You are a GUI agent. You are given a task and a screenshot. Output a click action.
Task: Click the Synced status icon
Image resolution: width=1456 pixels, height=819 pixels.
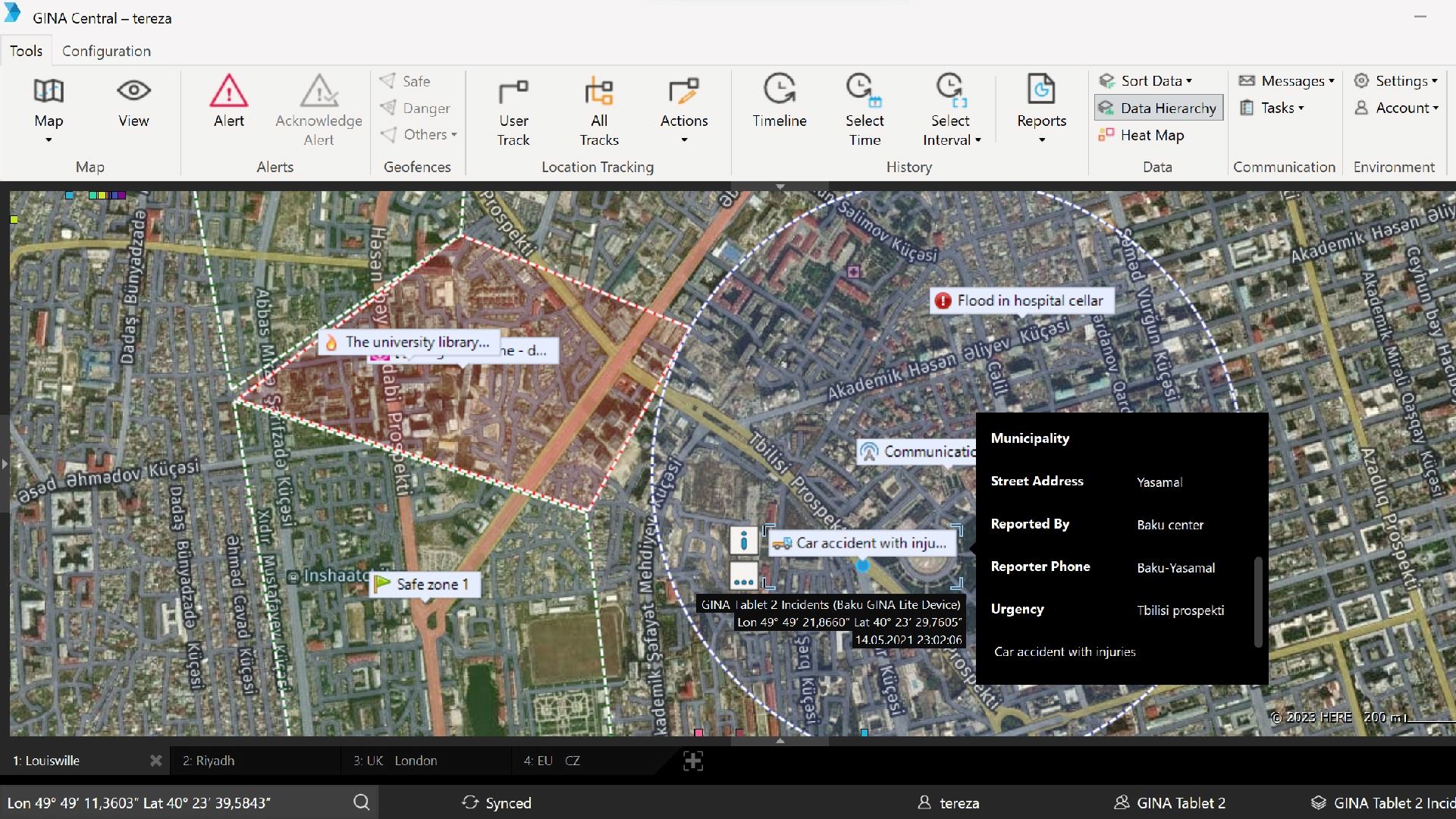pyautogui.click(x=470, y=802)
